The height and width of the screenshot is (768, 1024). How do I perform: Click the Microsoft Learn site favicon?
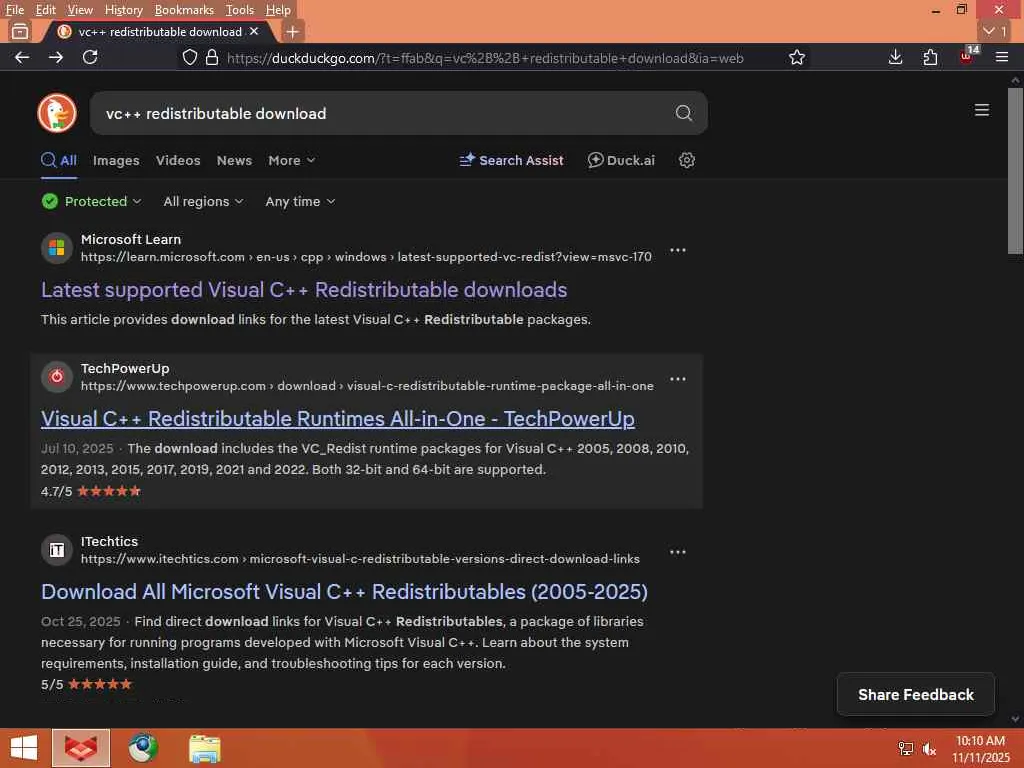point(57,248)
